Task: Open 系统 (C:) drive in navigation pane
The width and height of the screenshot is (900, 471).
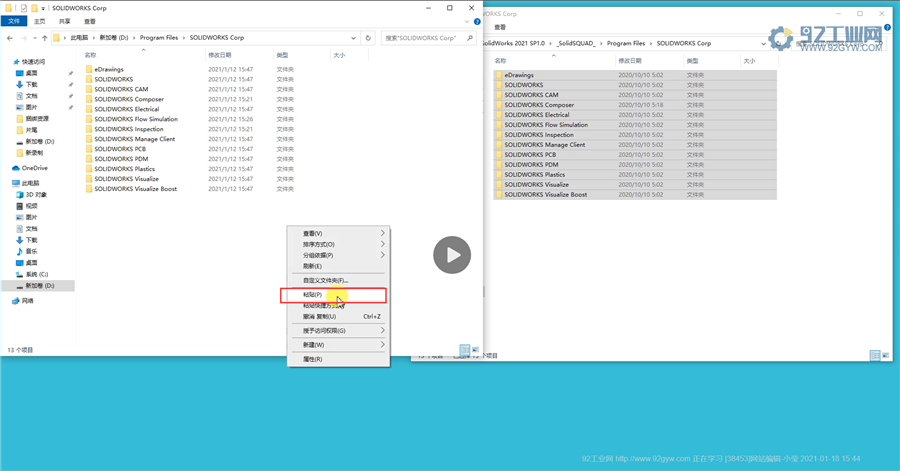Action: [x=36, y=274]
